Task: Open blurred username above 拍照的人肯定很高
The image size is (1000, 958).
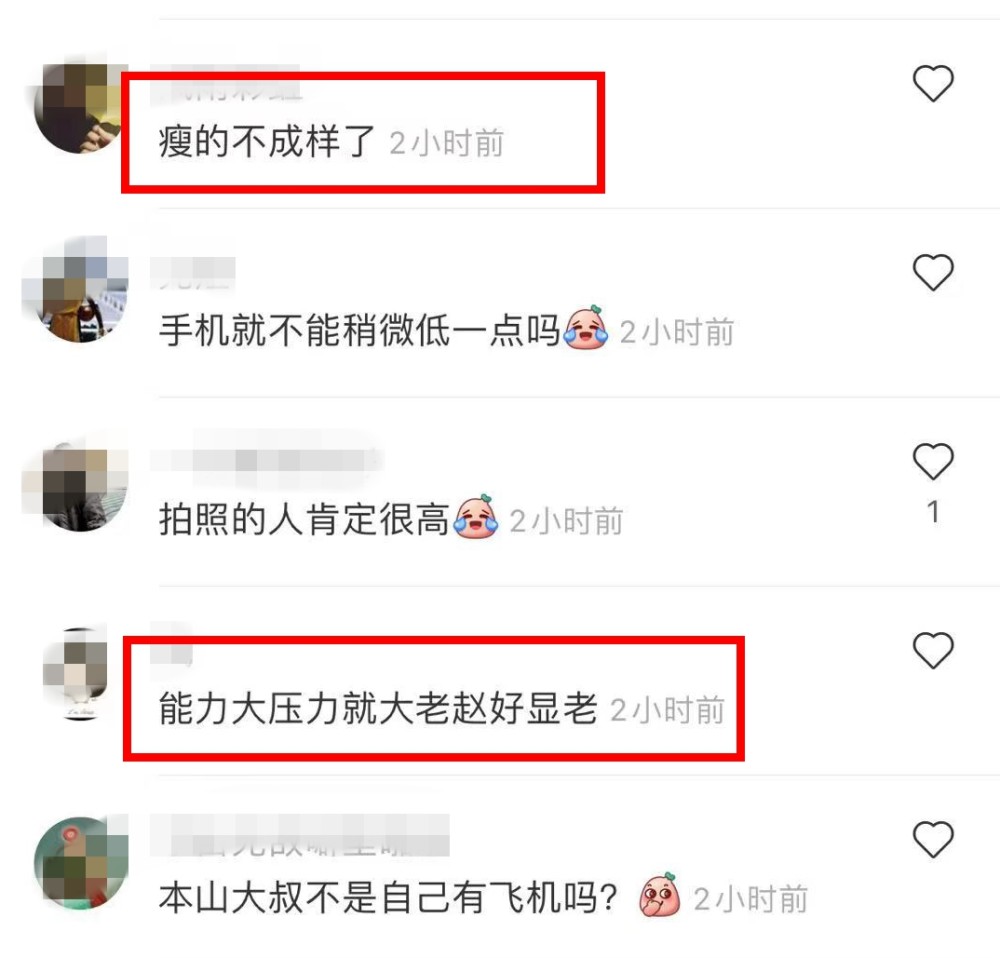Action: 267,459
